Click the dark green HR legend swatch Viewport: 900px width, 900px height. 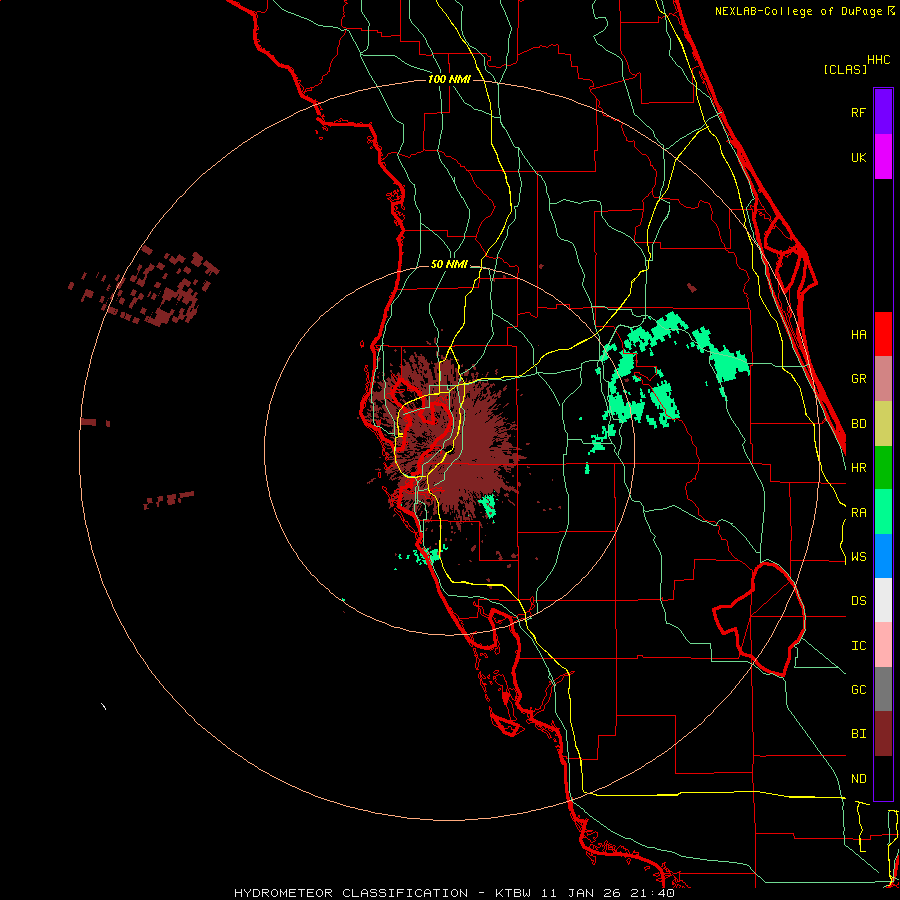point(883,468)
